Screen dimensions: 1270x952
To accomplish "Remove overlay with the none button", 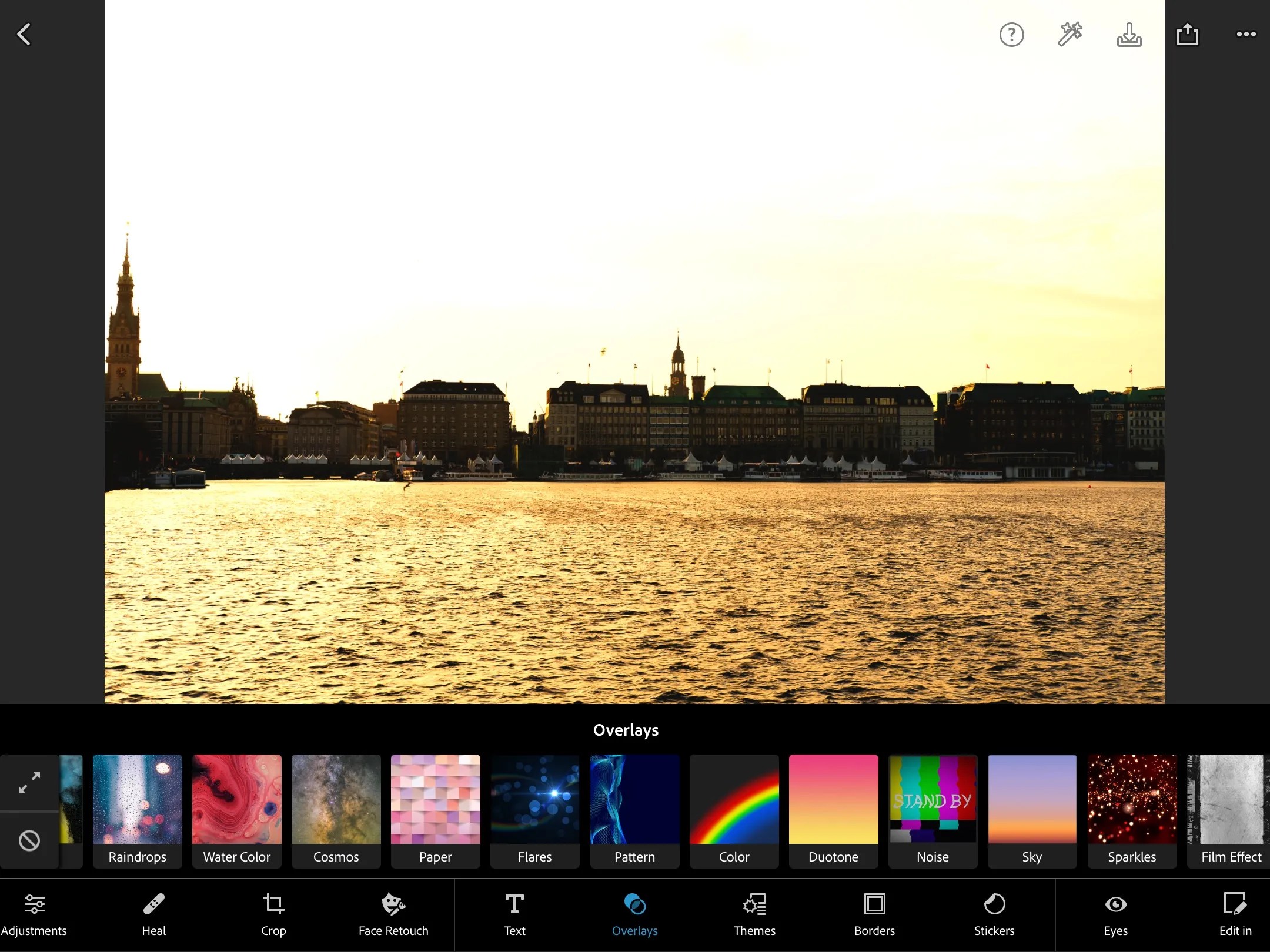I will coord(29,840).
